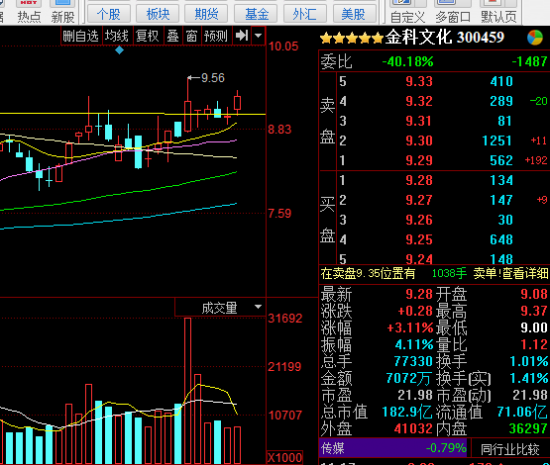Click 删自选 to remove from watchlist
The image size is (550, 465).
[81, 36]
